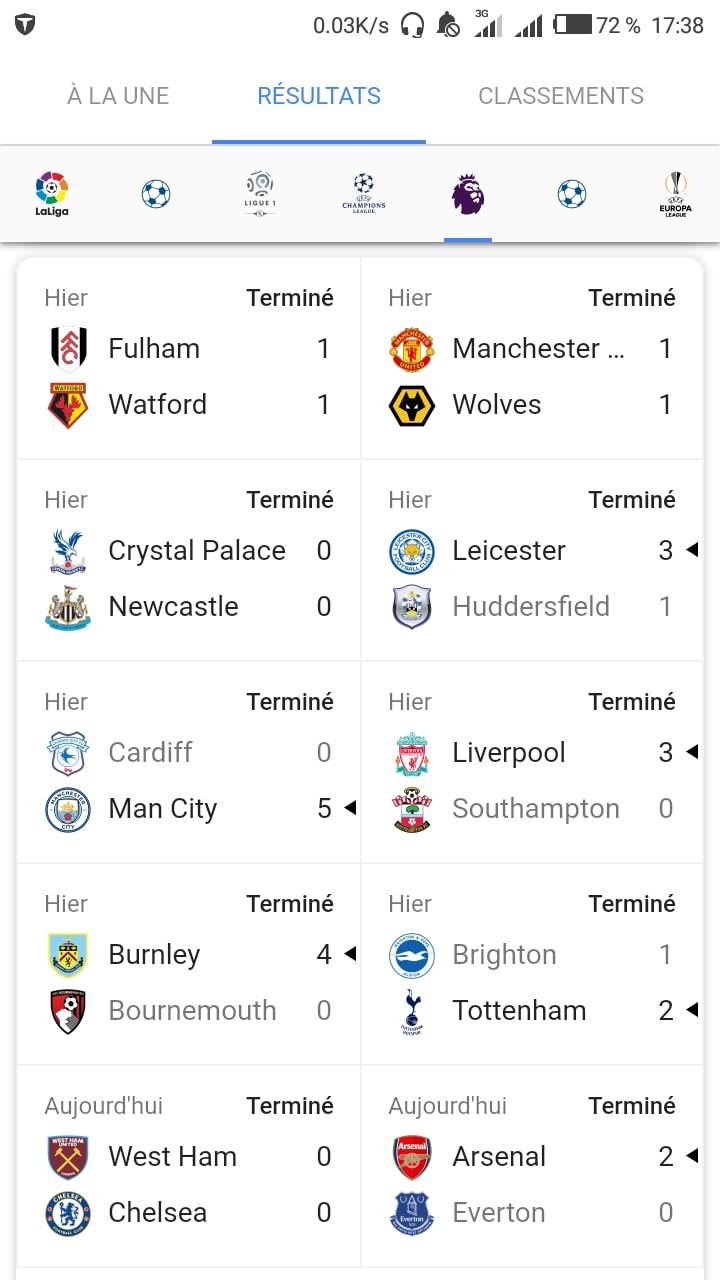This screenshot has width=720, height=1280.
Task: Select the LaLiga league icon
Action: [x=52, y=194]
